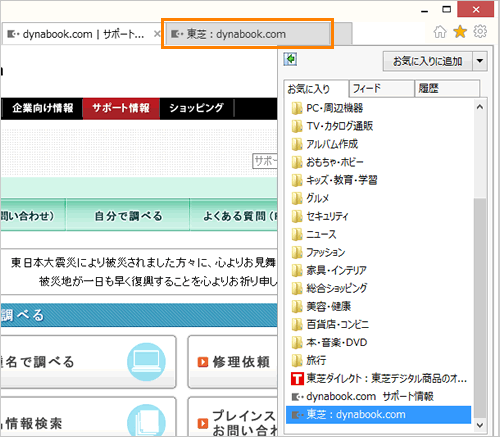Image resolution: width=500 pixels, height=437 pixels.
Task: Open the PC・周辺機器 favorites folder
Action: (327, 108)
